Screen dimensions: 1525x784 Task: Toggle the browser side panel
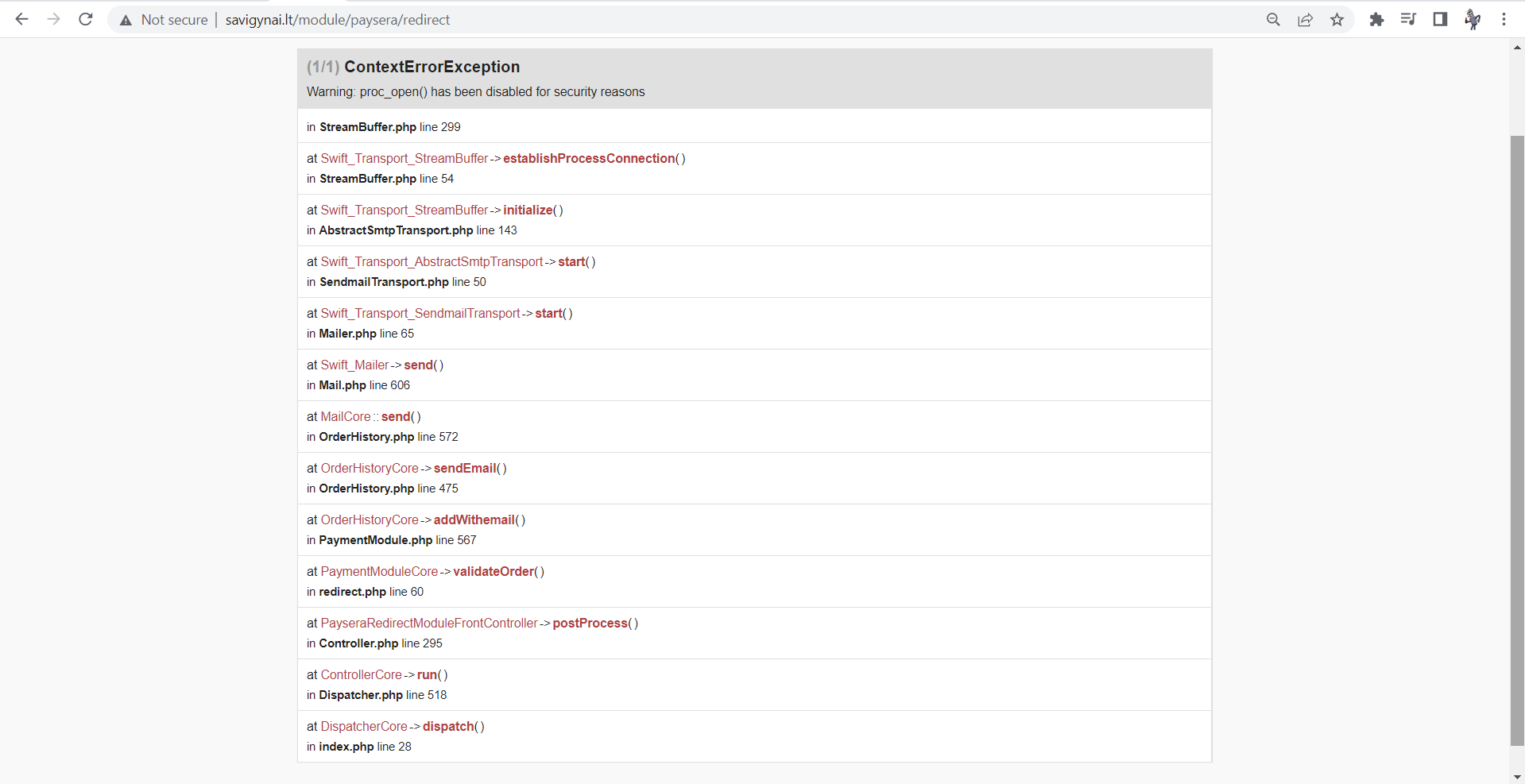point(1440,19)
